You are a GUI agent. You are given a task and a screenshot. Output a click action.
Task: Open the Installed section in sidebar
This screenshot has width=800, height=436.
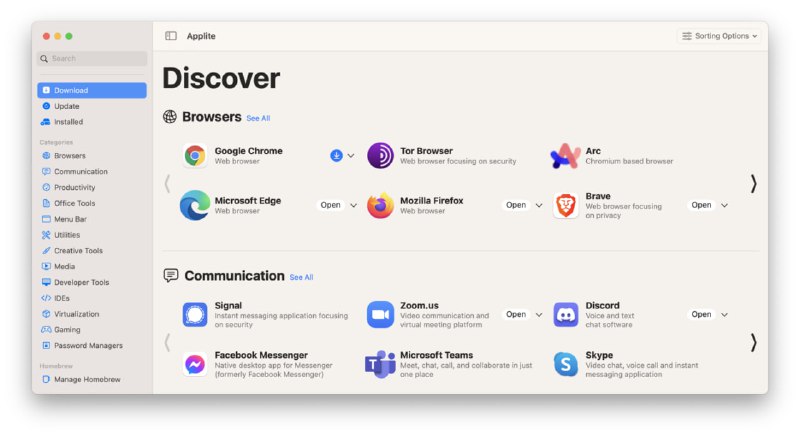pyautogui.click(x=68, y=122)
